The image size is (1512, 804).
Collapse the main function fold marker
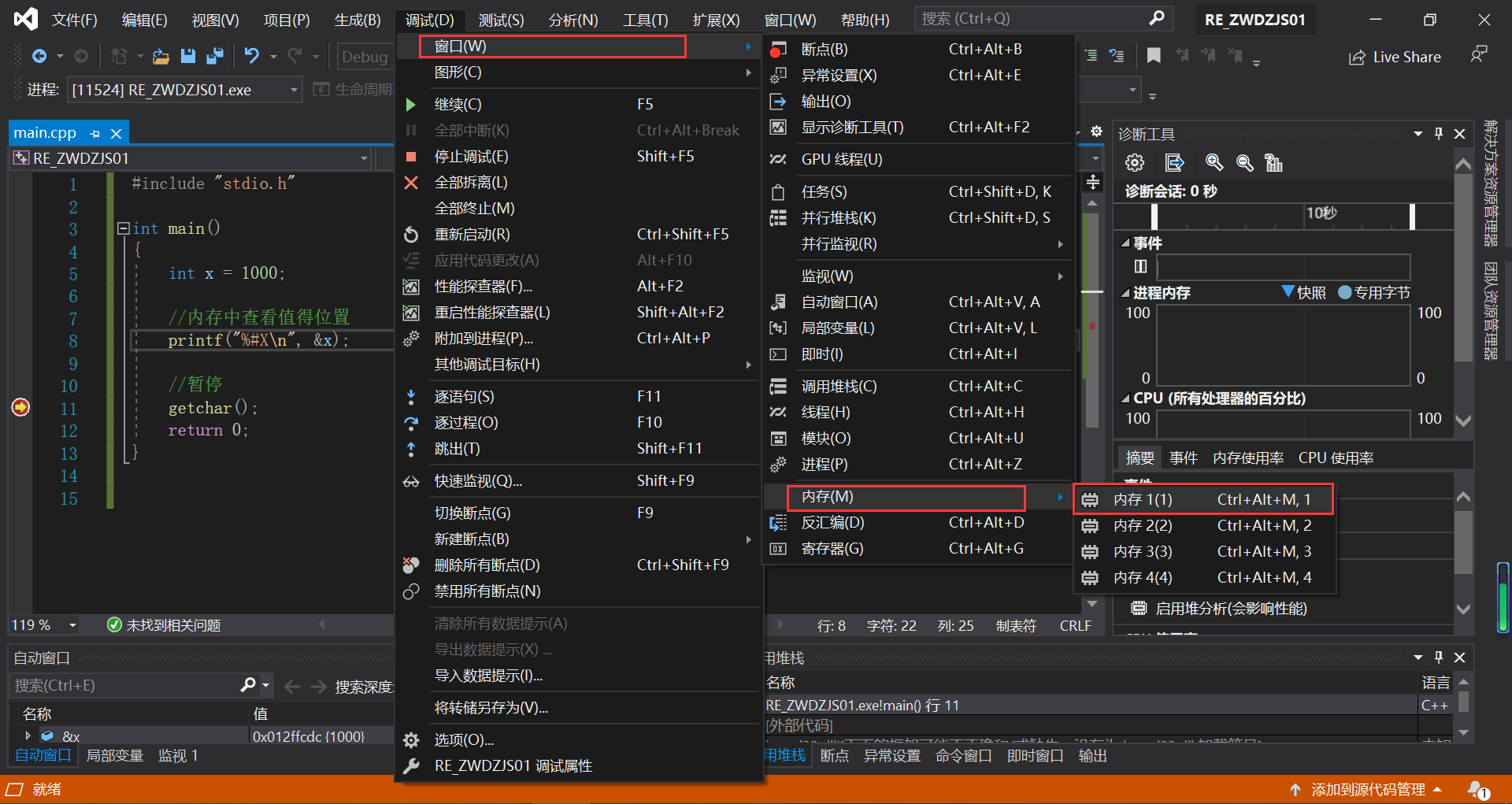pyautogui.click(x=123, y=228)
